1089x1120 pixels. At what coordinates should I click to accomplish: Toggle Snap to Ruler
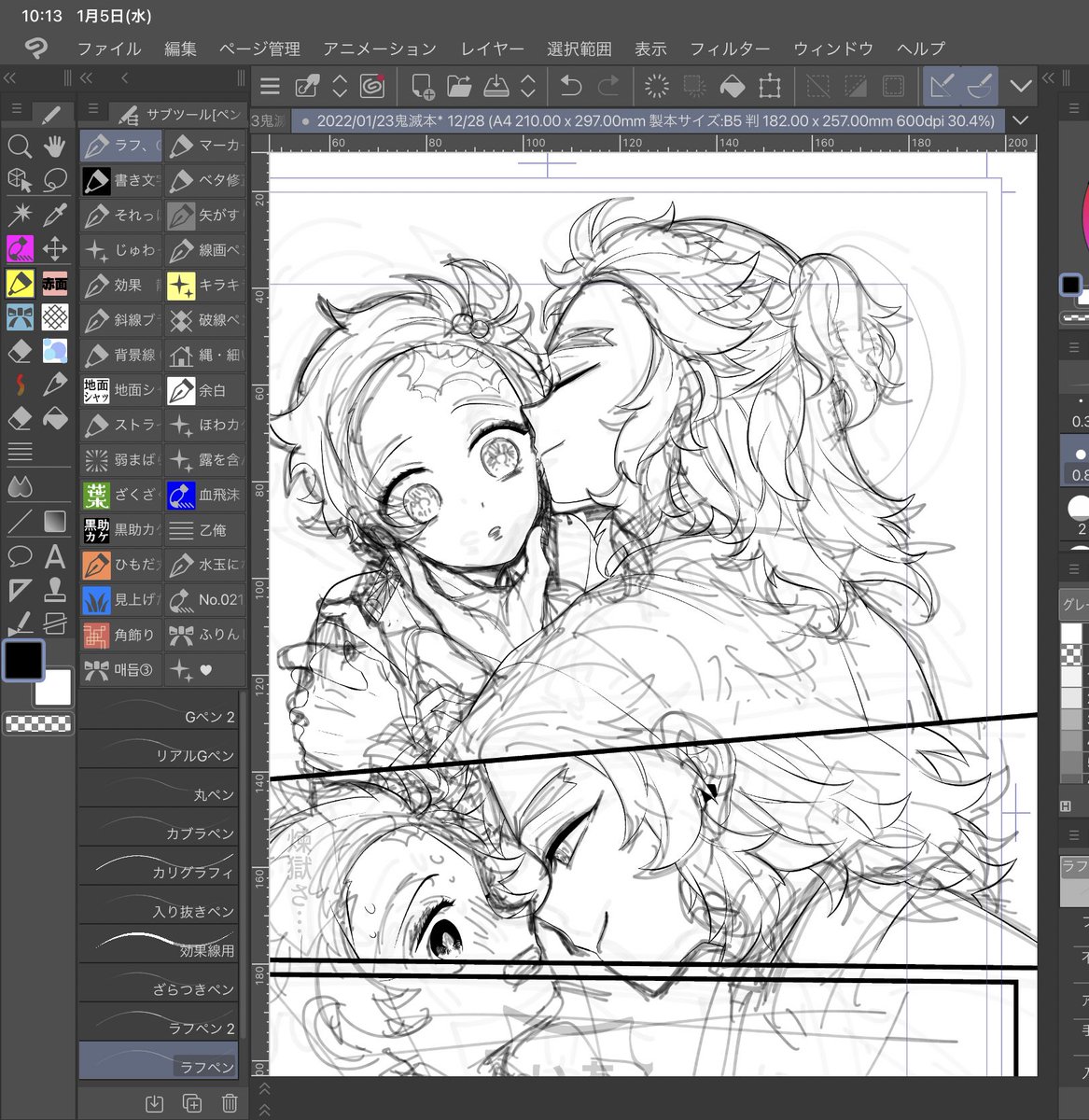(942, 87)
